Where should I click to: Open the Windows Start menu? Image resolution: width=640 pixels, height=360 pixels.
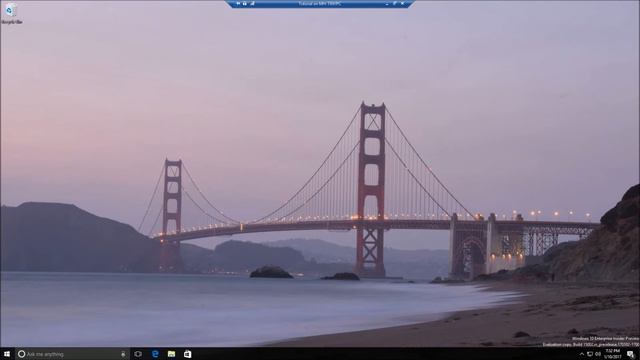point(7,354)
